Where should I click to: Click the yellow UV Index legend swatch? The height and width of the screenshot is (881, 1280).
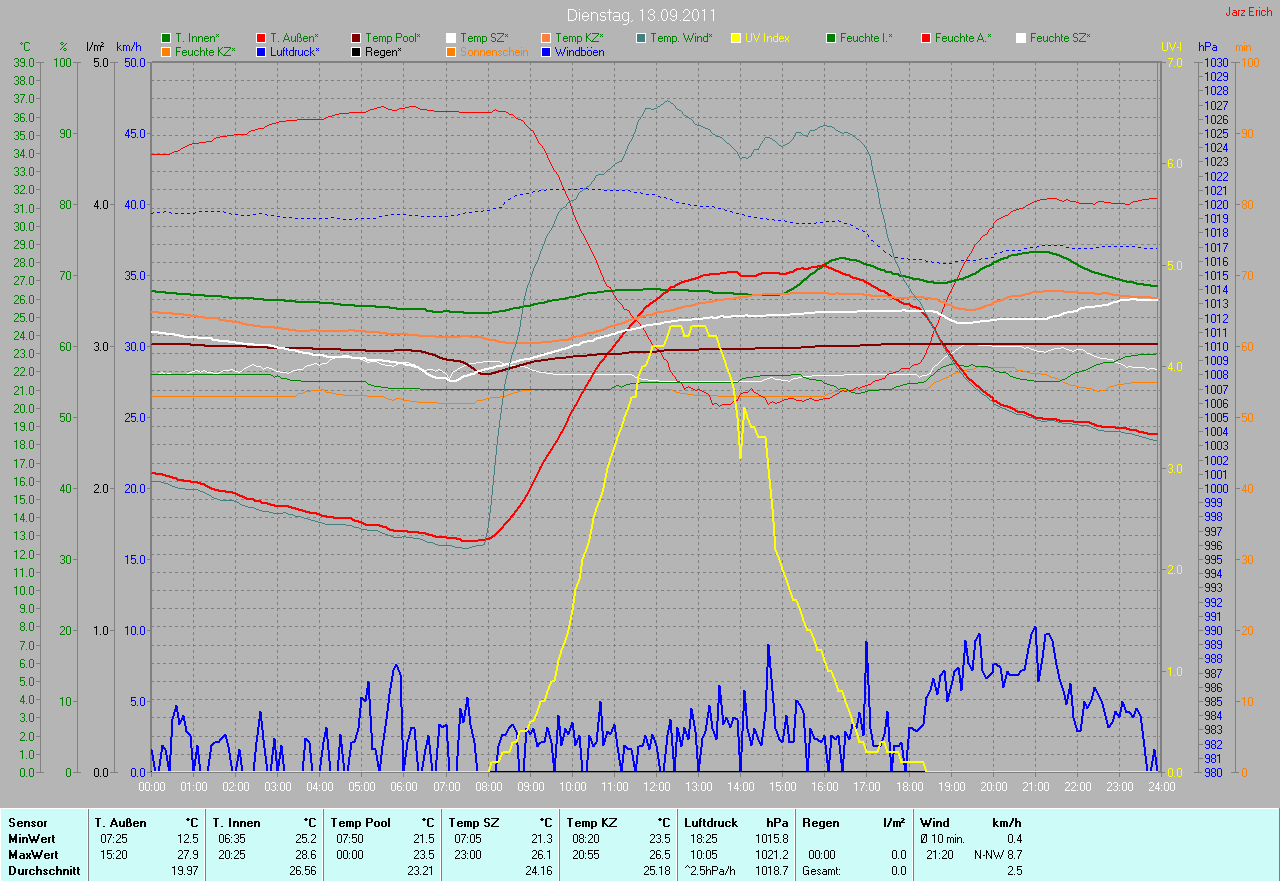pyautogui.click(x=737, y=38)
